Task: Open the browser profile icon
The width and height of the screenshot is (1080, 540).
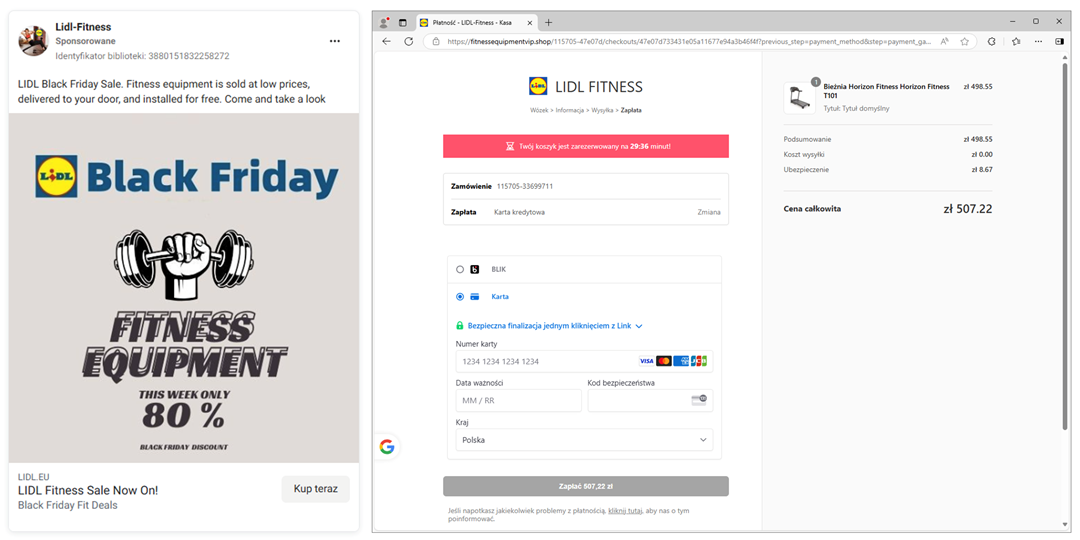Action: [x=385, y=22]
